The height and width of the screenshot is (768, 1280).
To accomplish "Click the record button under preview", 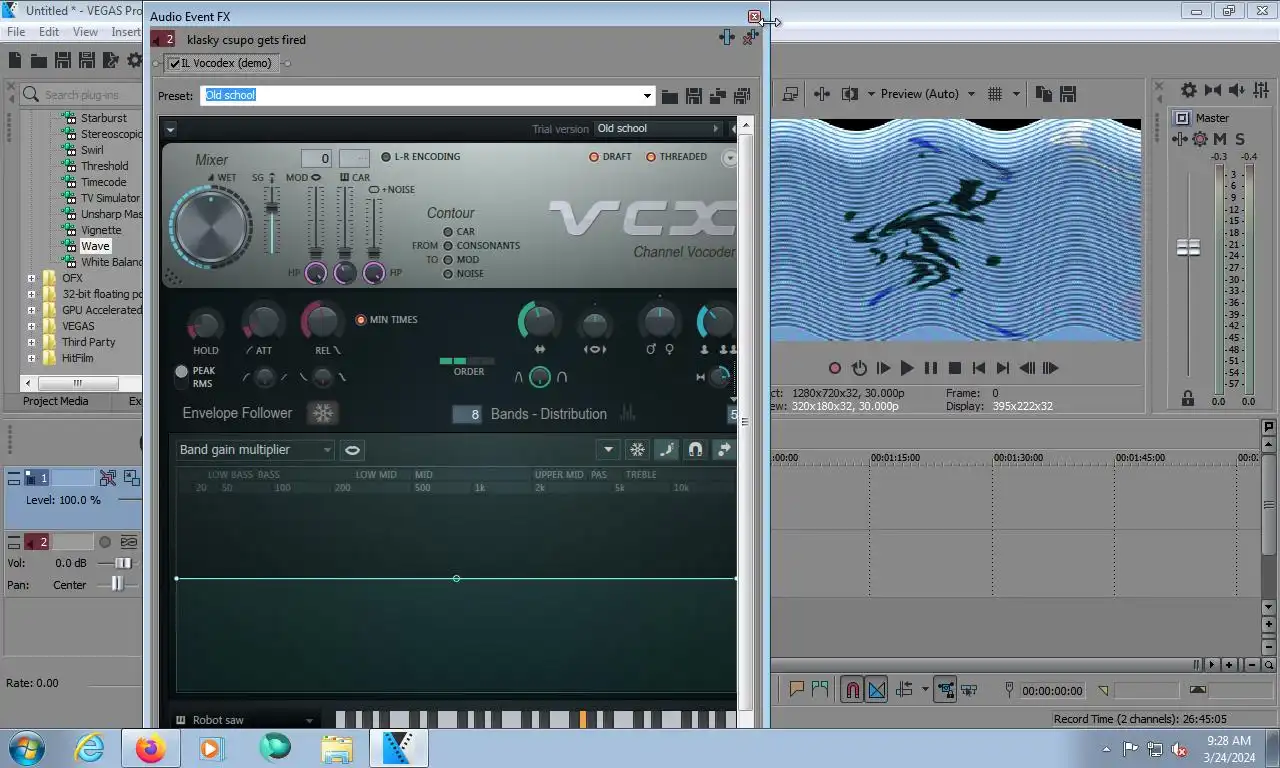I will tap(835, 368).
